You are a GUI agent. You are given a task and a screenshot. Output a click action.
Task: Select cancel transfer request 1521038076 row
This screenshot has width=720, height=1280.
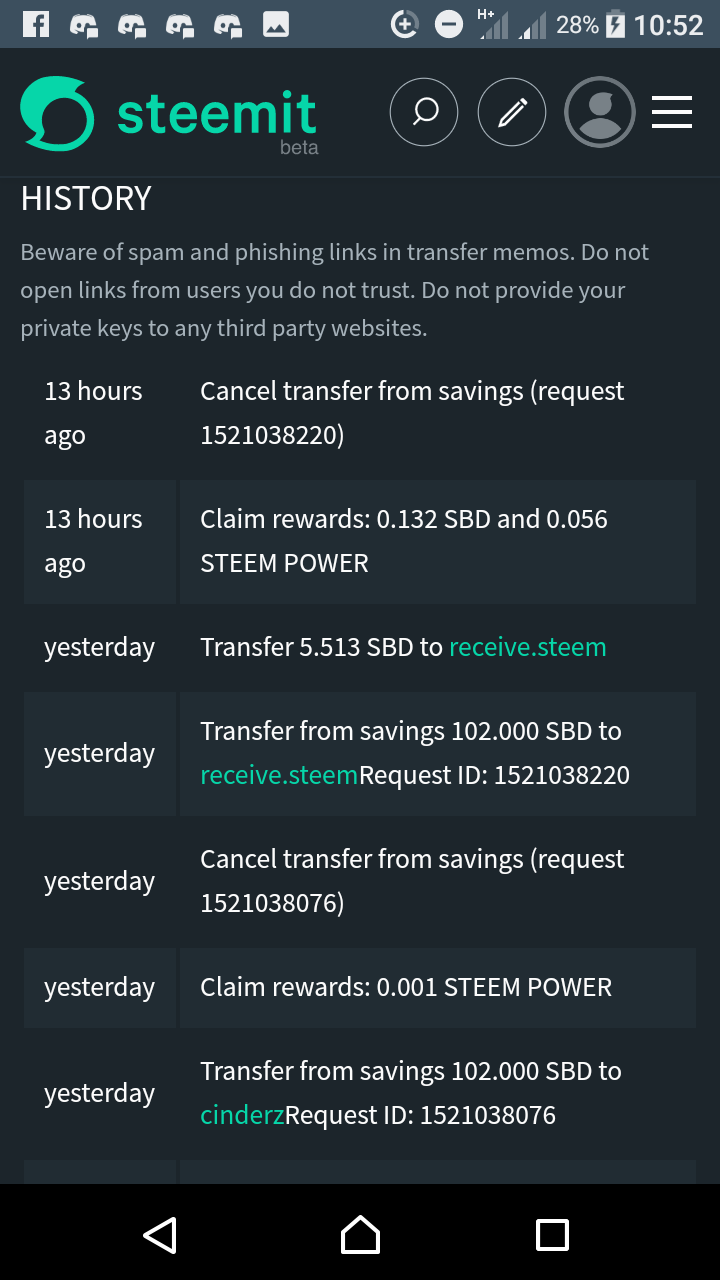pos(412,881)
